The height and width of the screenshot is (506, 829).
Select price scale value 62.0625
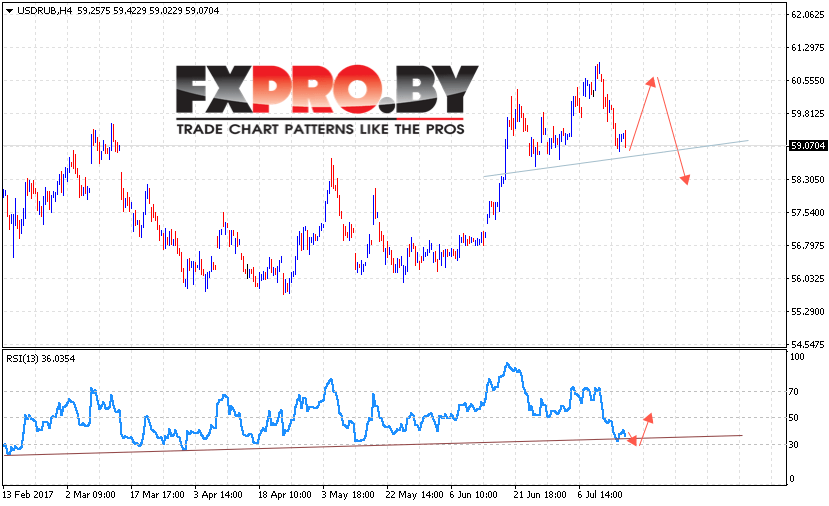point(807,15)
